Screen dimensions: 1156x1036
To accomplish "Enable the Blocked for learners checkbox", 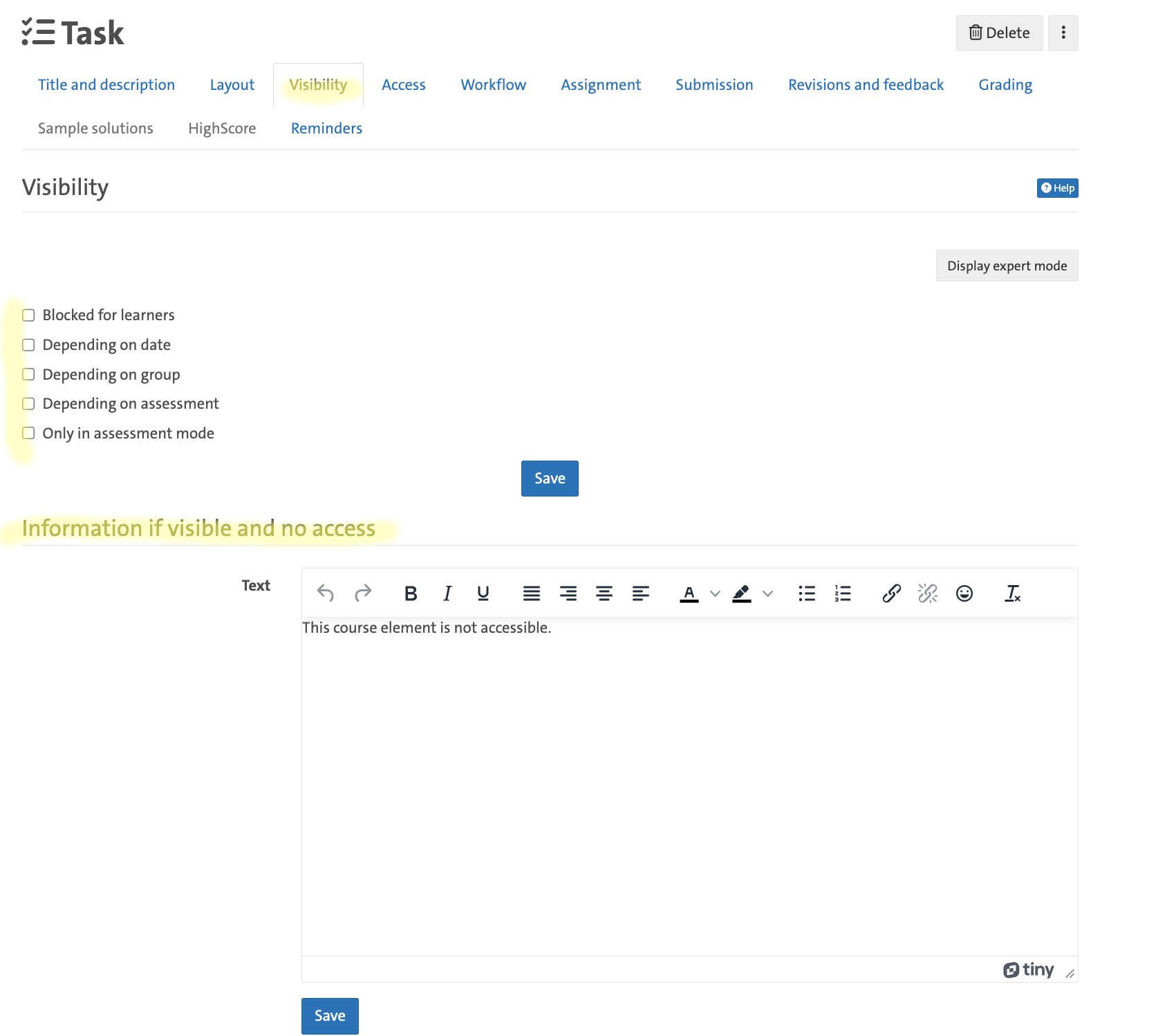I will click(x=28, y=315).
